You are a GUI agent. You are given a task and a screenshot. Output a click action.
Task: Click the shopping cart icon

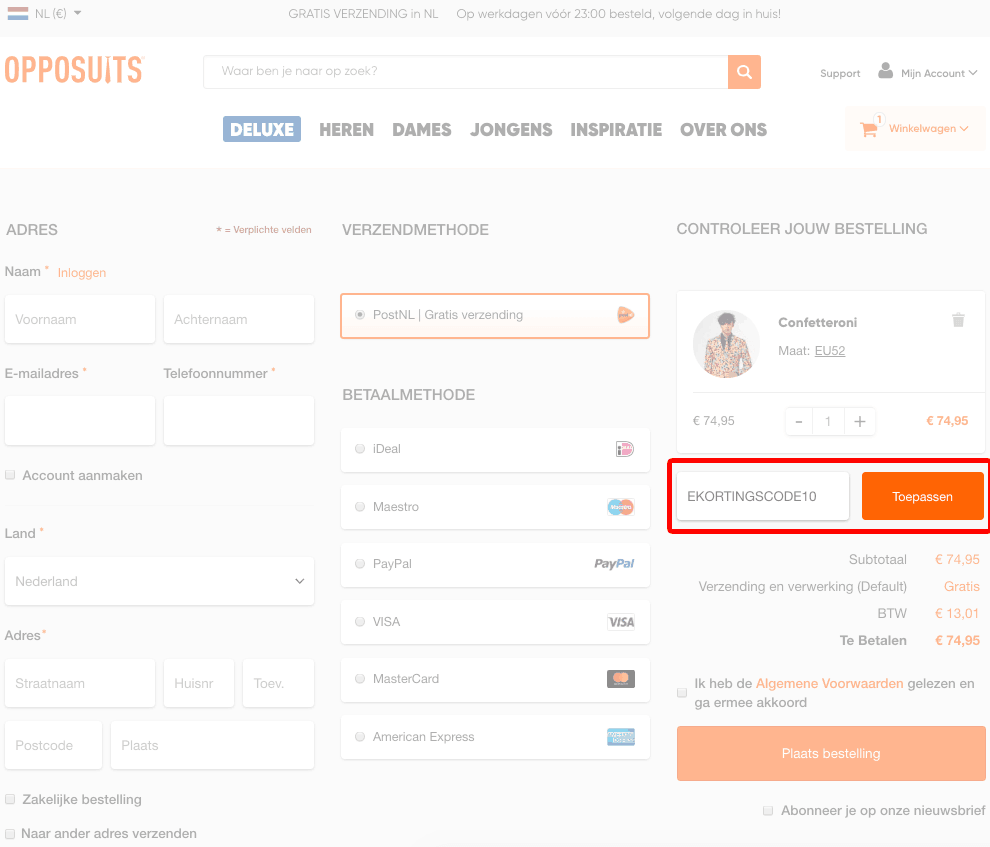[869, 130]
